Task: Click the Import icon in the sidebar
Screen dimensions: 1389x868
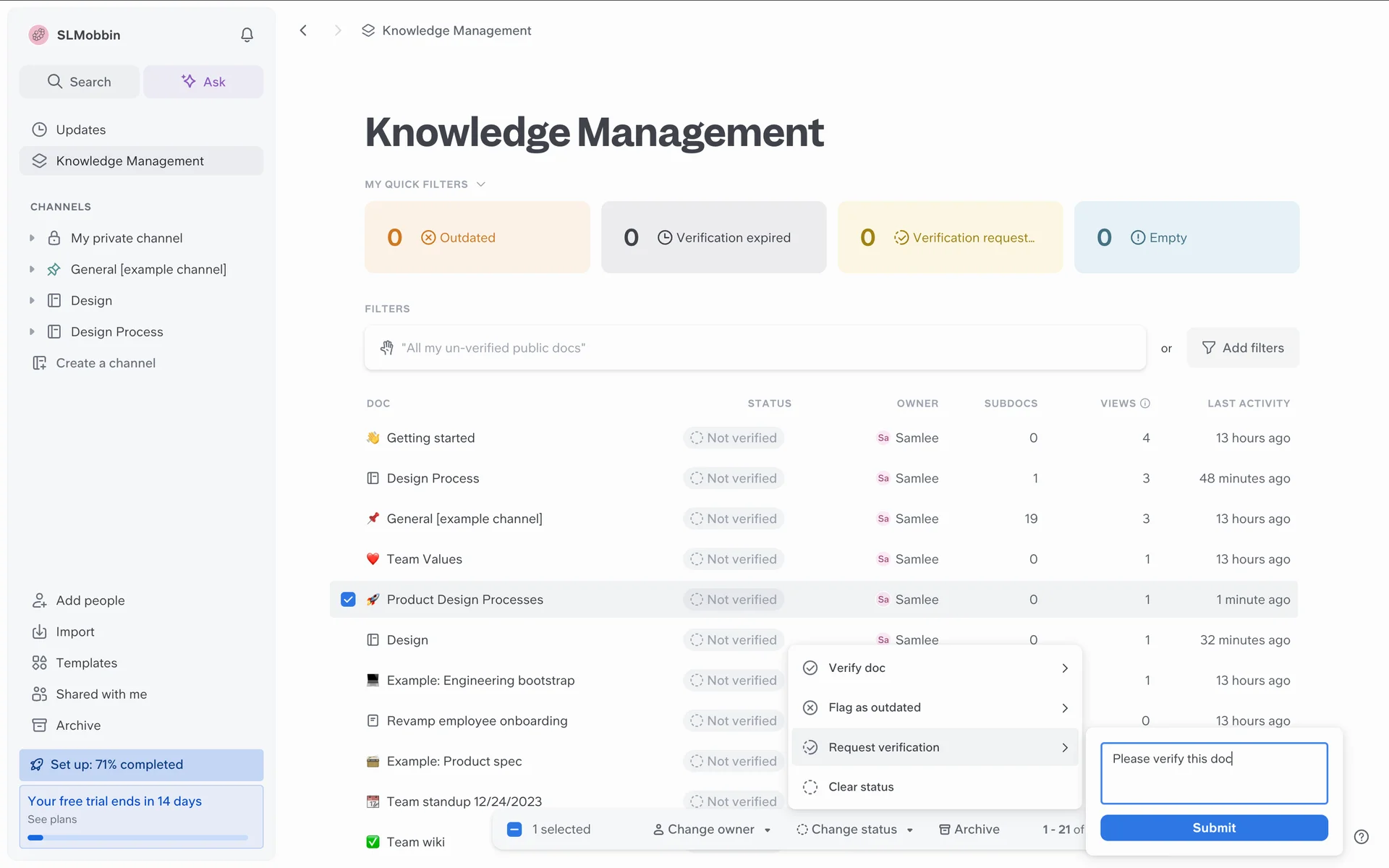Action: click(x=39, y=631)
